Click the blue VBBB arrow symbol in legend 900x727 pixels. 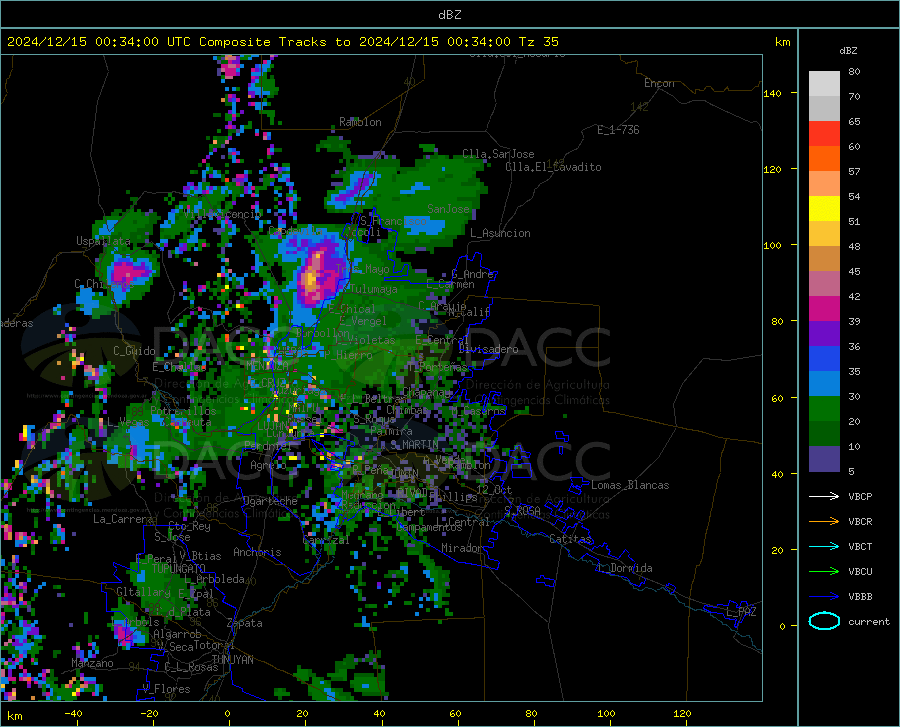(x=824, y=597)
